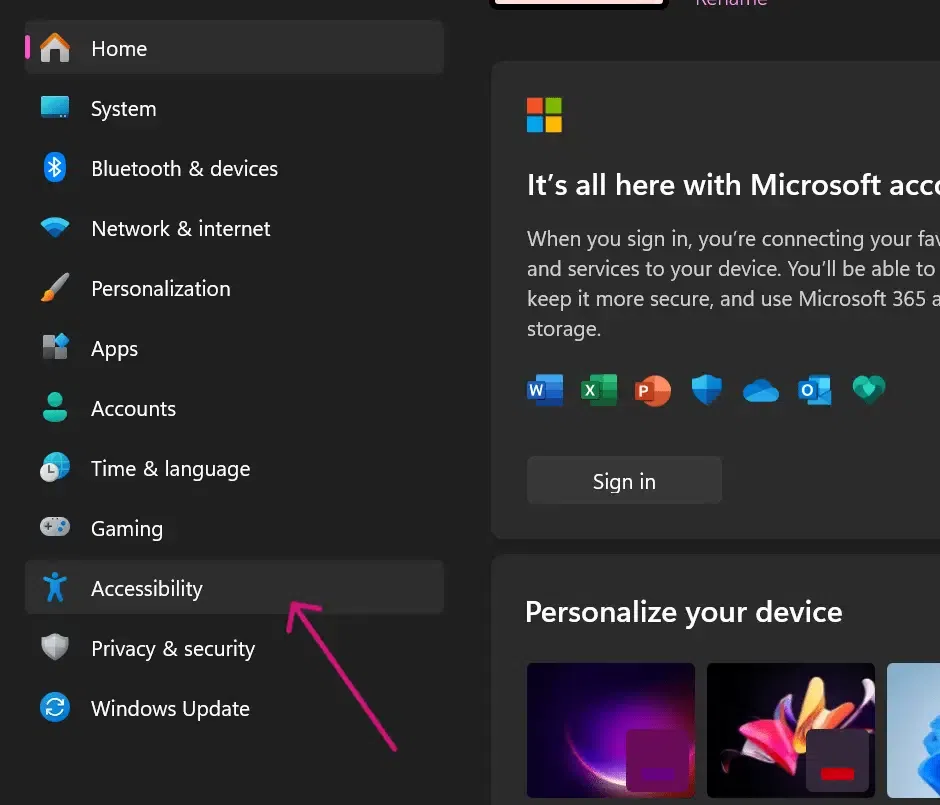Viewport: 940px width, 805px height.
Task: Open Windows Update settings icon
Action: coord(55,708)
